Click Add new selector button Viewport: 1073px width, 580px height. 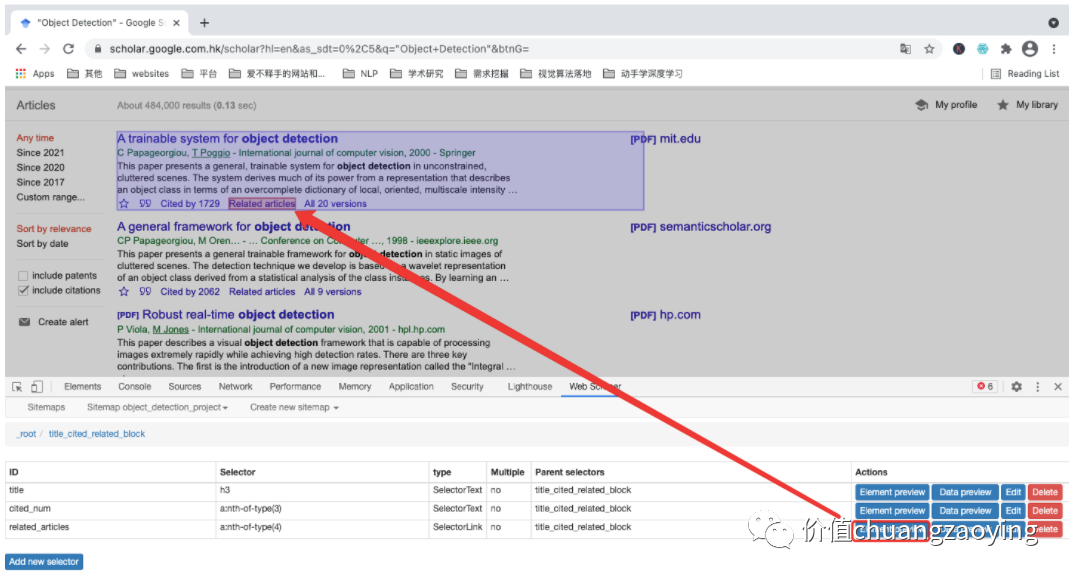[44, 562]
